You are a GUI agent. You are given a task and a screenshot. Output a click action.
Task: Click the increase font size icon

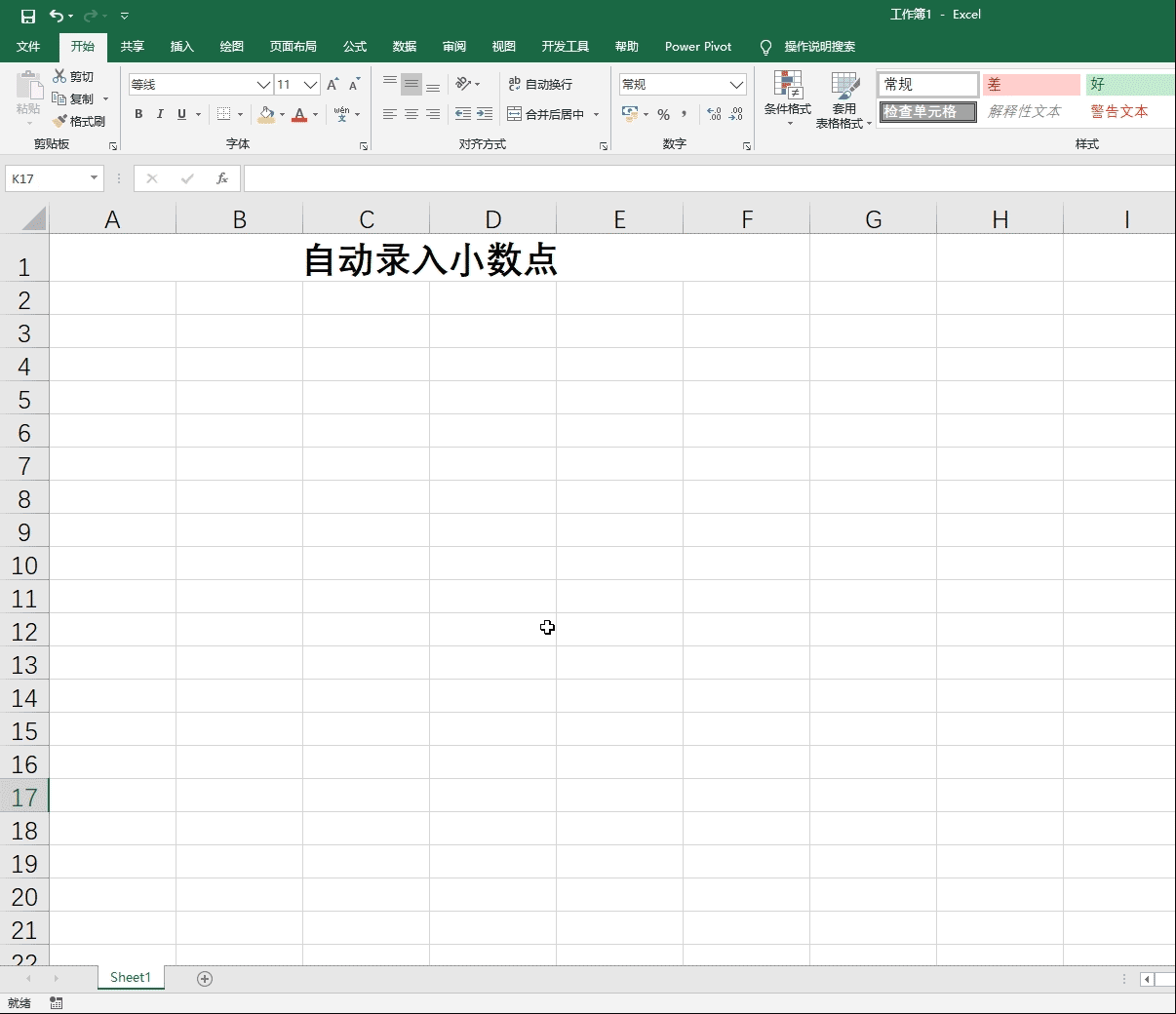333,85
